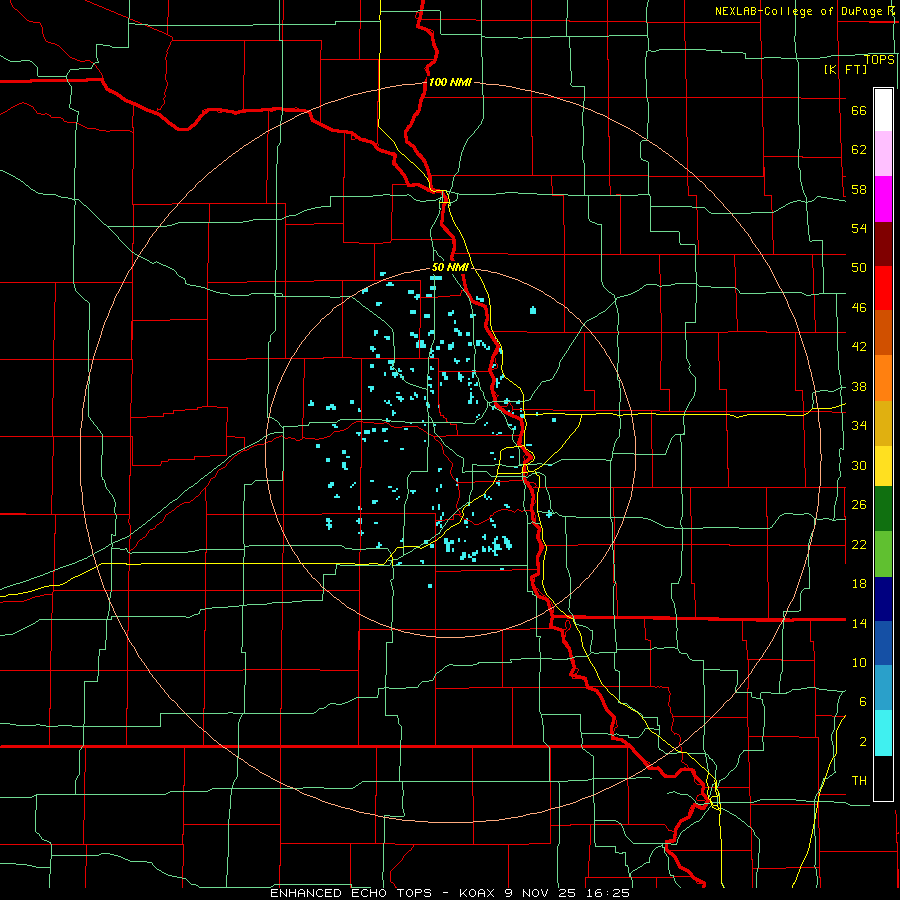The image size is (900, 900).
Task: Click the dark green swatch near 26
Action: (883, 509)
